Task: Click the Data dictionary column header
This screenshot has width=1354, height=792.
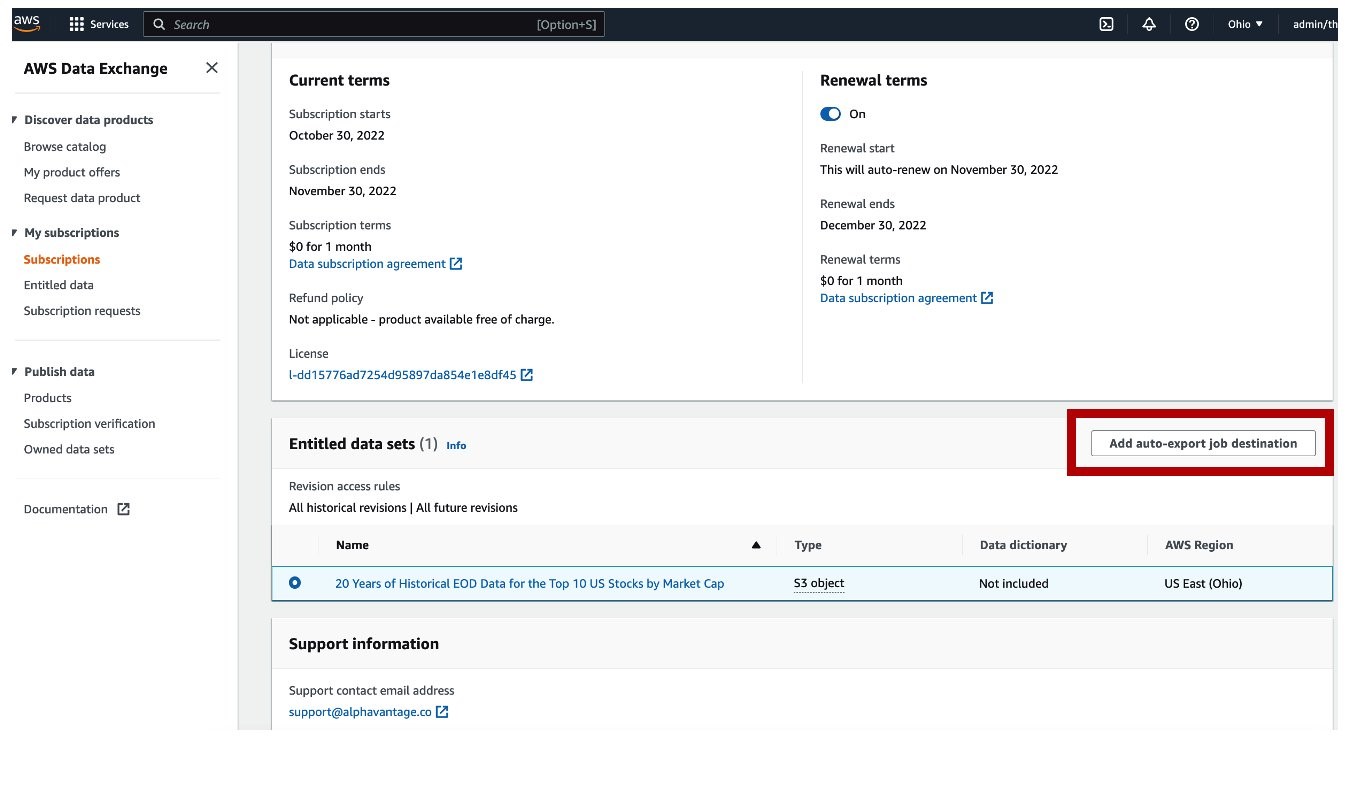Action: pyautogui.click(x=1023, y=545)
